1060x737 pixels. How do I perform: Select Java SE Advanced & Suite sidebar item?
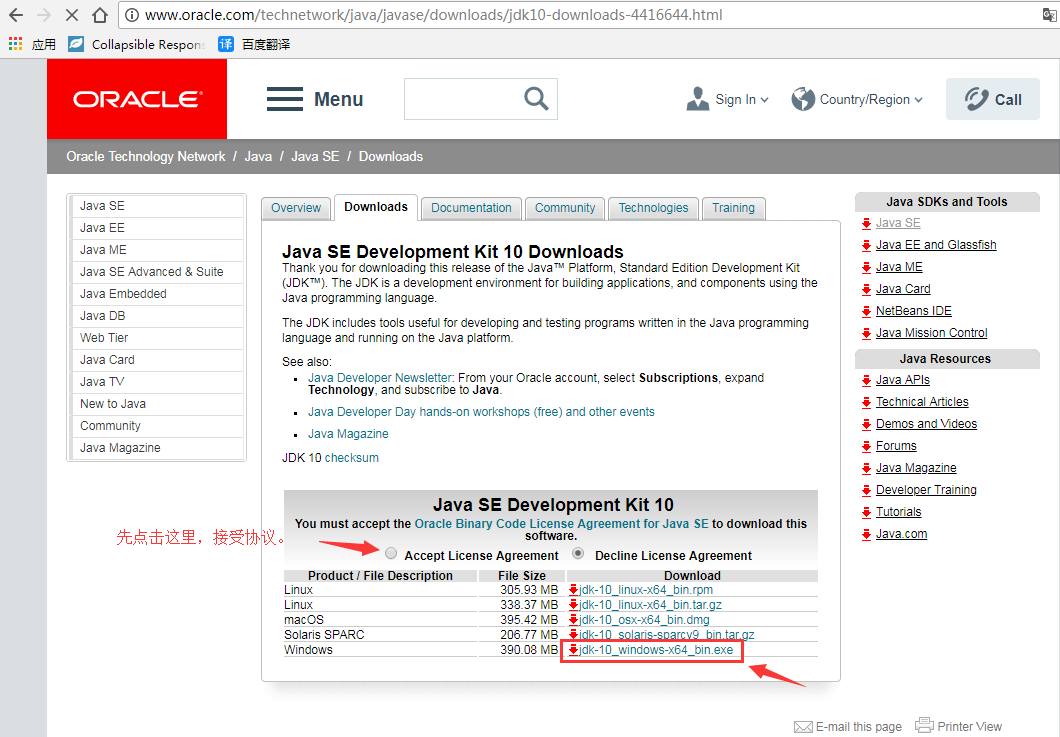[x=156, y=272]
